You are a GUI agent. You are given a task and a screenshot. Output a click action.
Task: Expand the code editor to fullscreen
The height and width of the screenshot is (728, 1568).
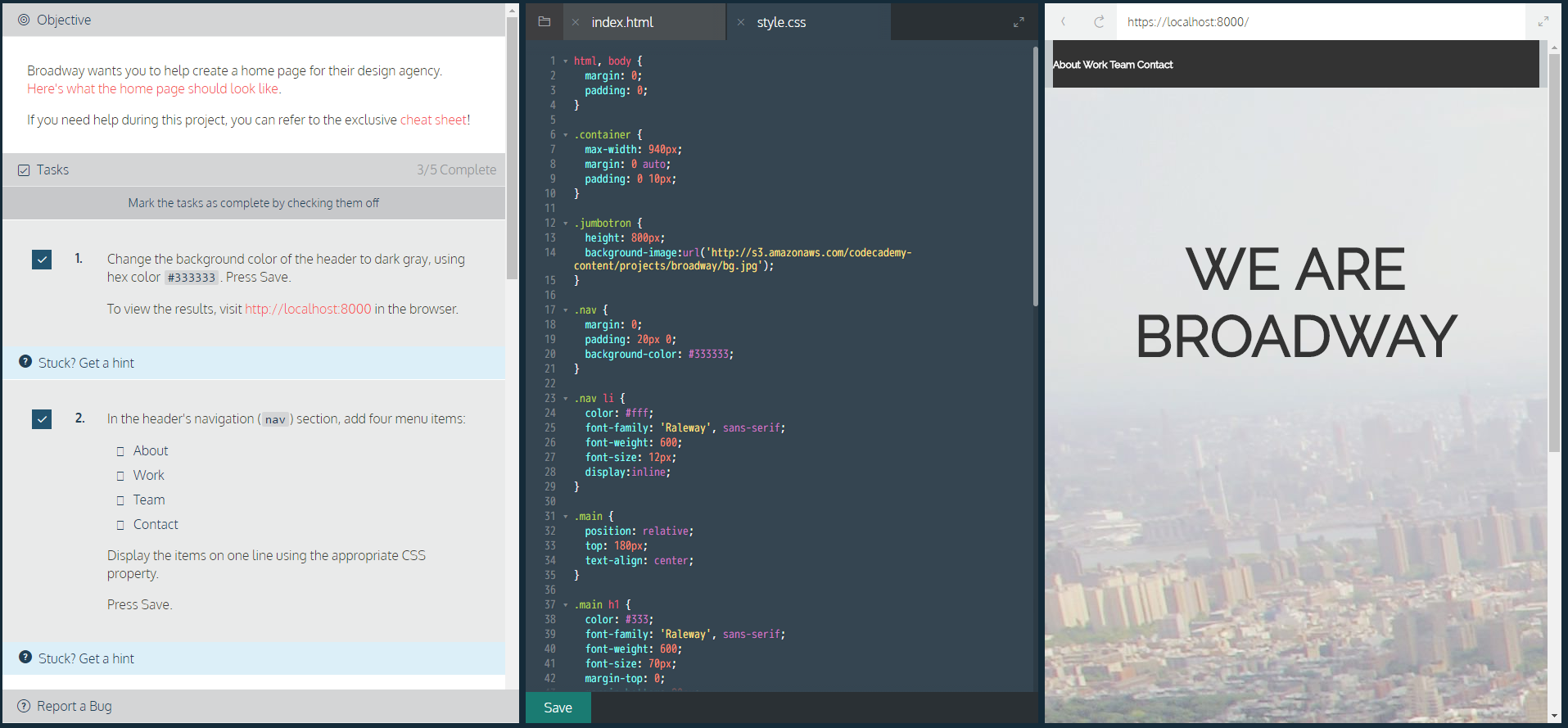tap(1019, 22)
